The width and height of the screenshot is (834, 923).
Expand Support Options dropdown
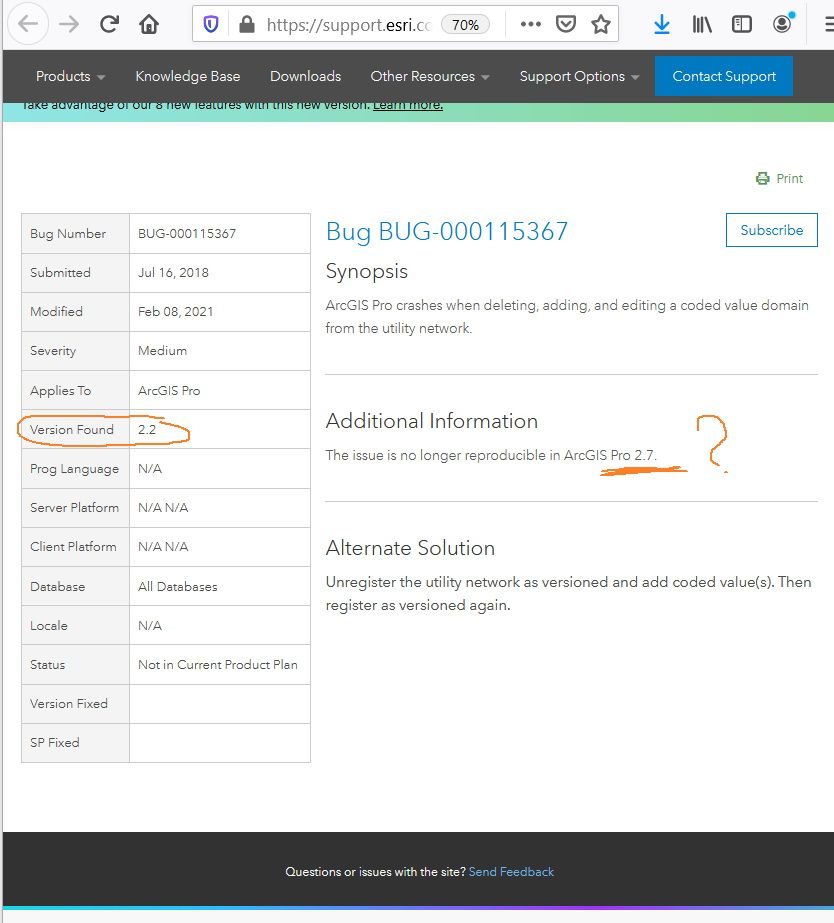579,77
